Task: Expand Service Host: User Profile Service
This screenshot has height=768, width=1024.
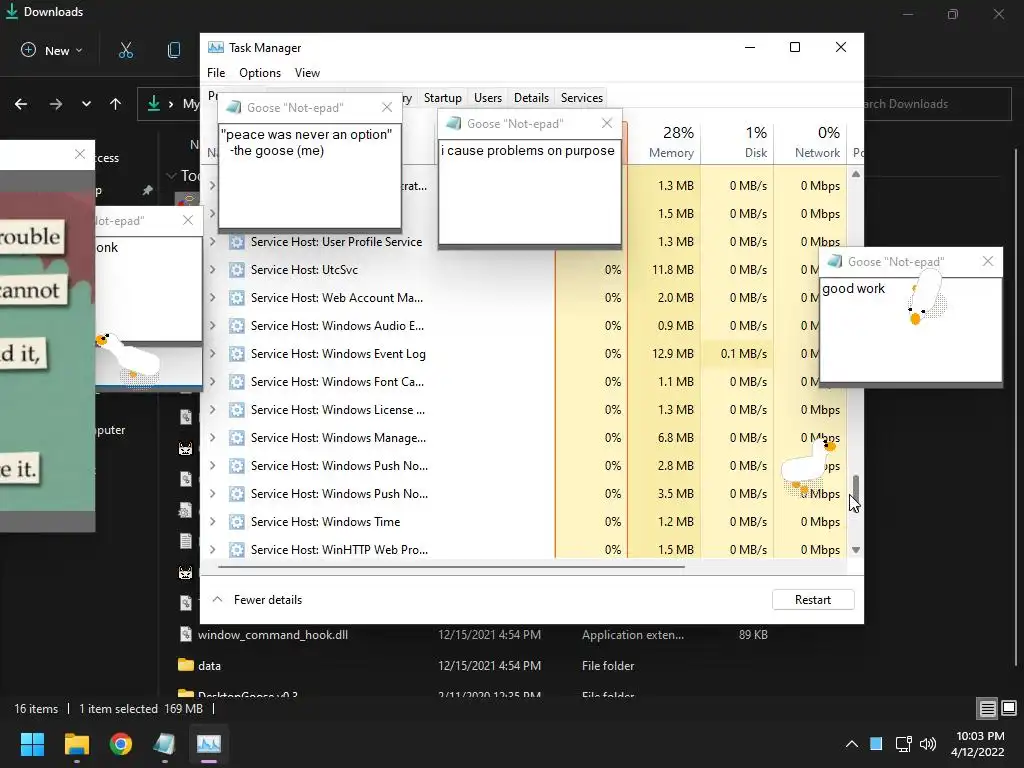Action: coord(212,242)
